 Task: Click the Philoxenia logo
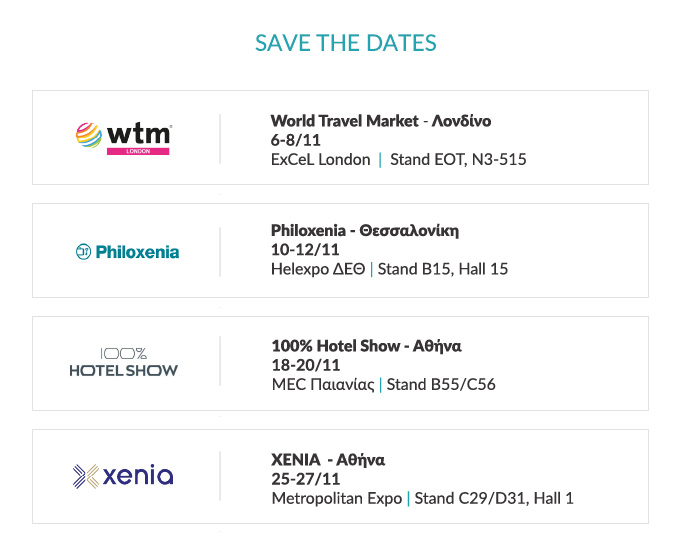(x=128, y=252)
